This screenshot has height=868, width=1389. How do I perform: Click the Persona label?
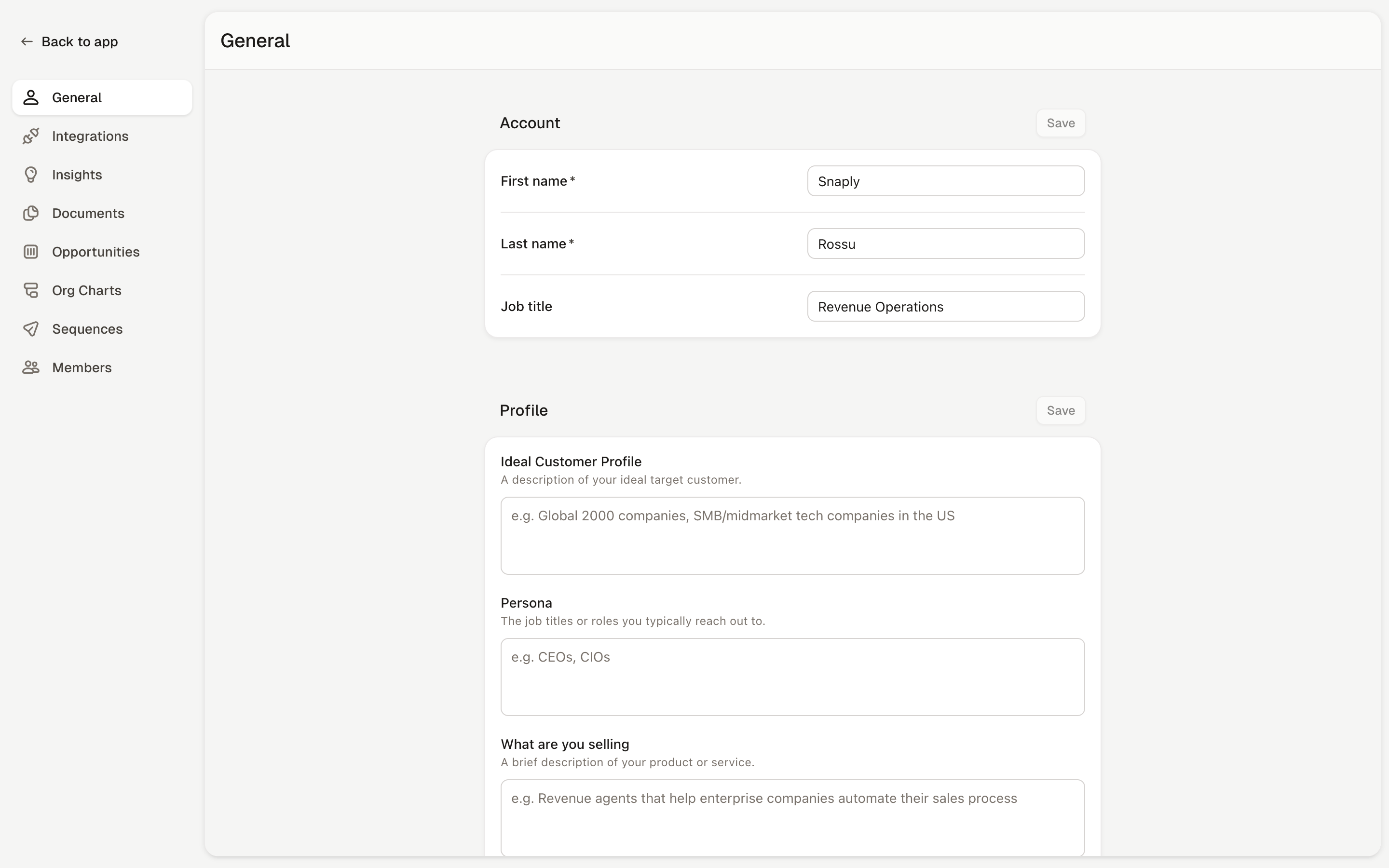pyautogui.click(x=526, y=603)
